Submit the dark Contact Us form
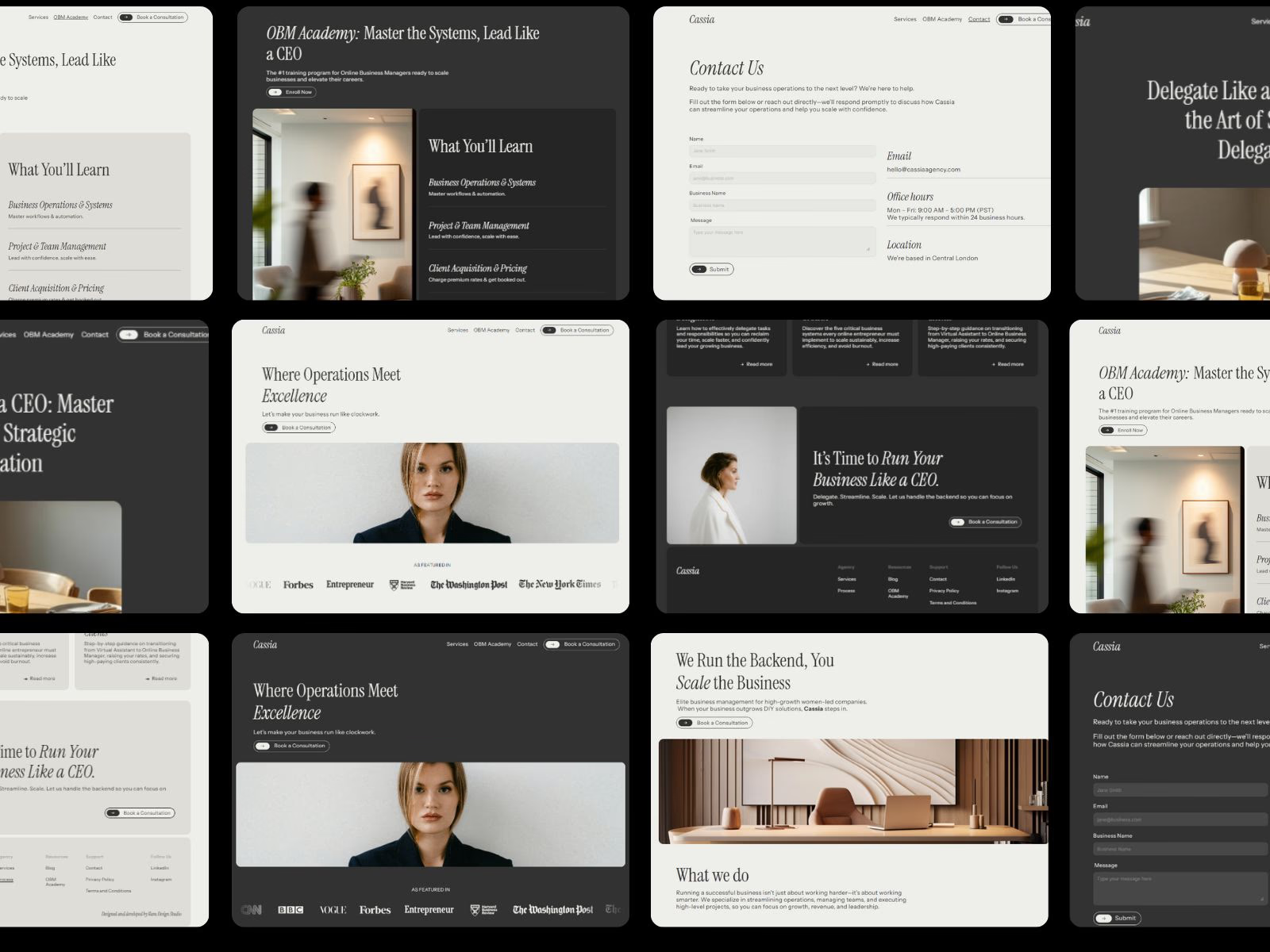Screen dimensions: 1270x952 point(1118,918)
